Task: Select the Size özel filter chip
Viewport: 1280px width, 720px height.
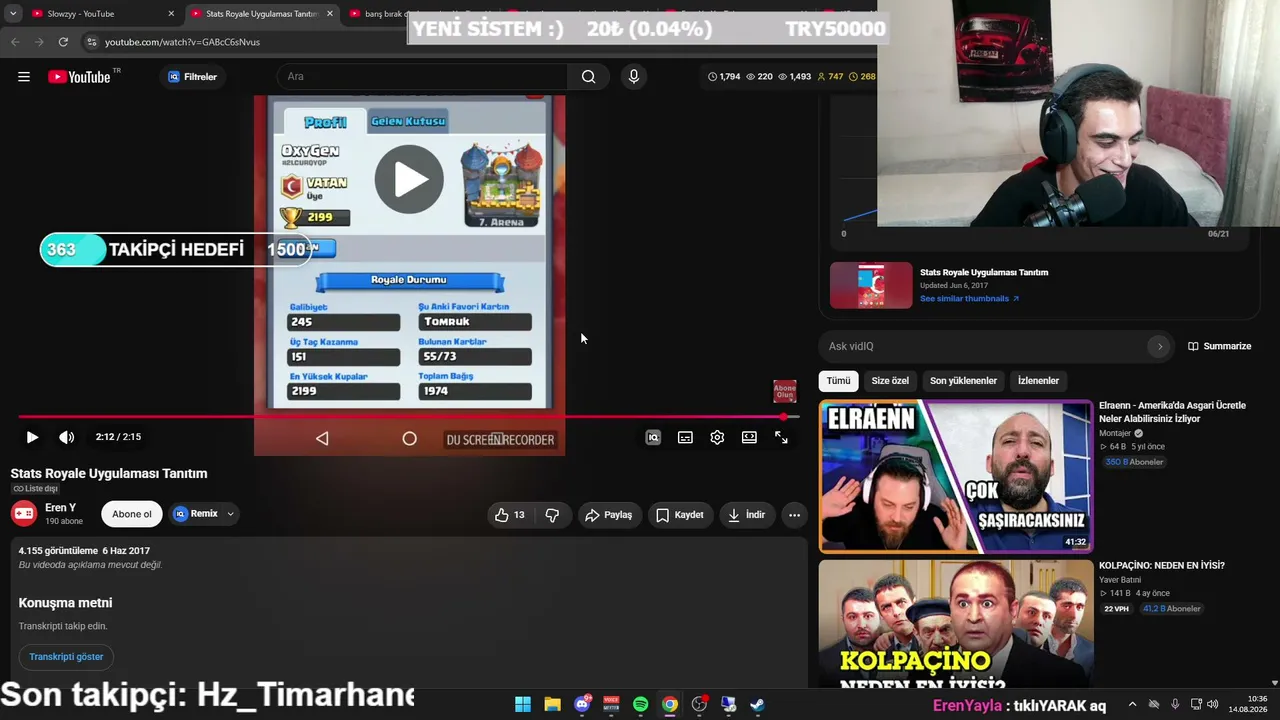Action: [890, 381]
